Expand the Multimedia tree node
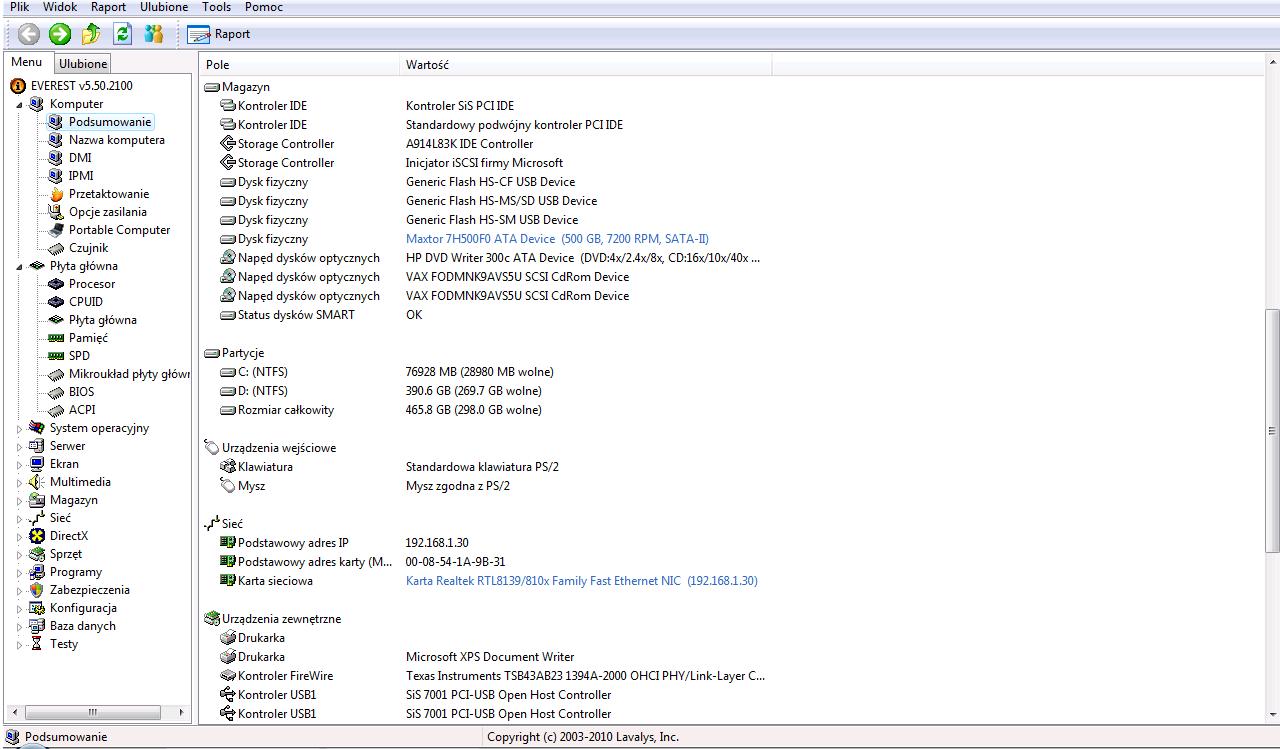This screenshot has width=1280, height=749. pyautogui.click(x=19, y=482)
